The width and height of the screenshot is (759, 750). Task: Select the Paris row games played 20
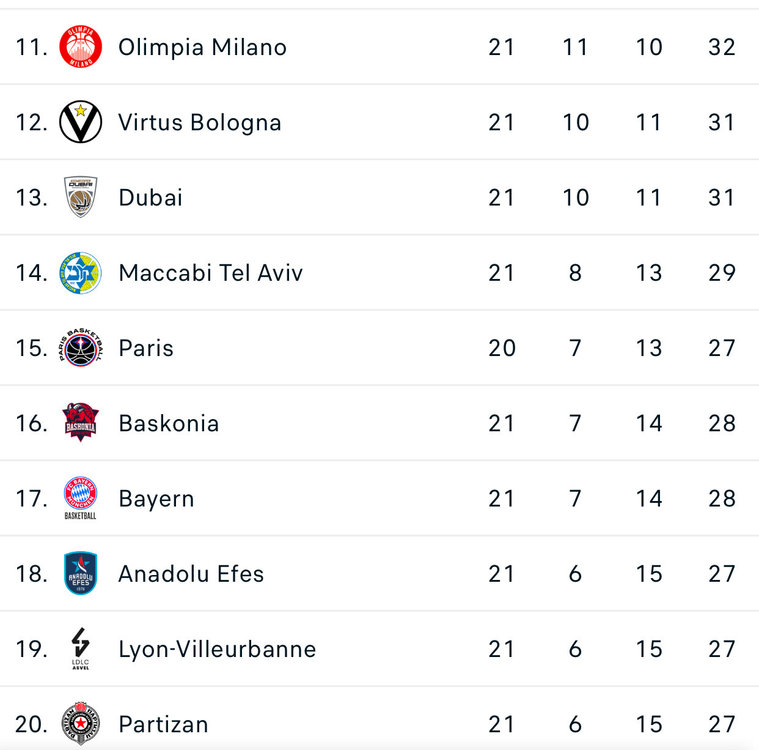pos(501,348)
